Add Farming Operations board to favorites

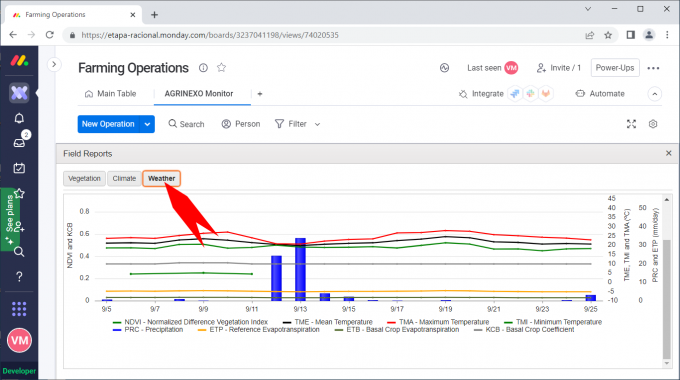[222, 68]
